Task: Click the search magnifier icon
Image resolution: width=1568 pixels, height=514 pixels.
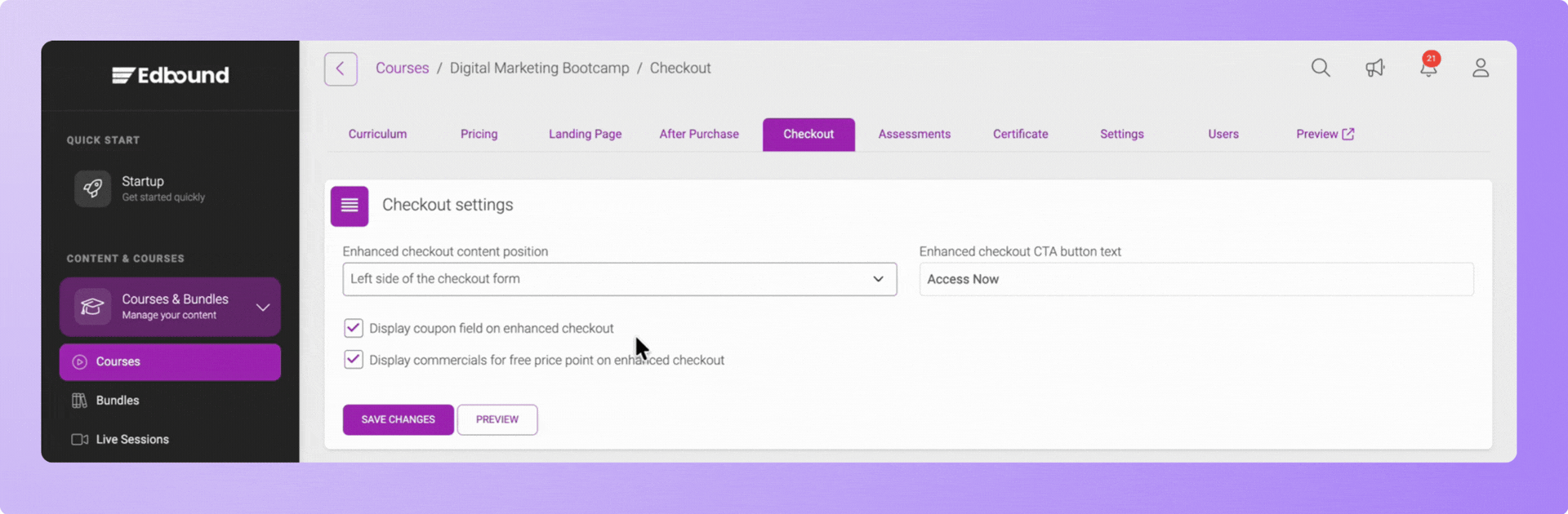Action: (1321, 69)
